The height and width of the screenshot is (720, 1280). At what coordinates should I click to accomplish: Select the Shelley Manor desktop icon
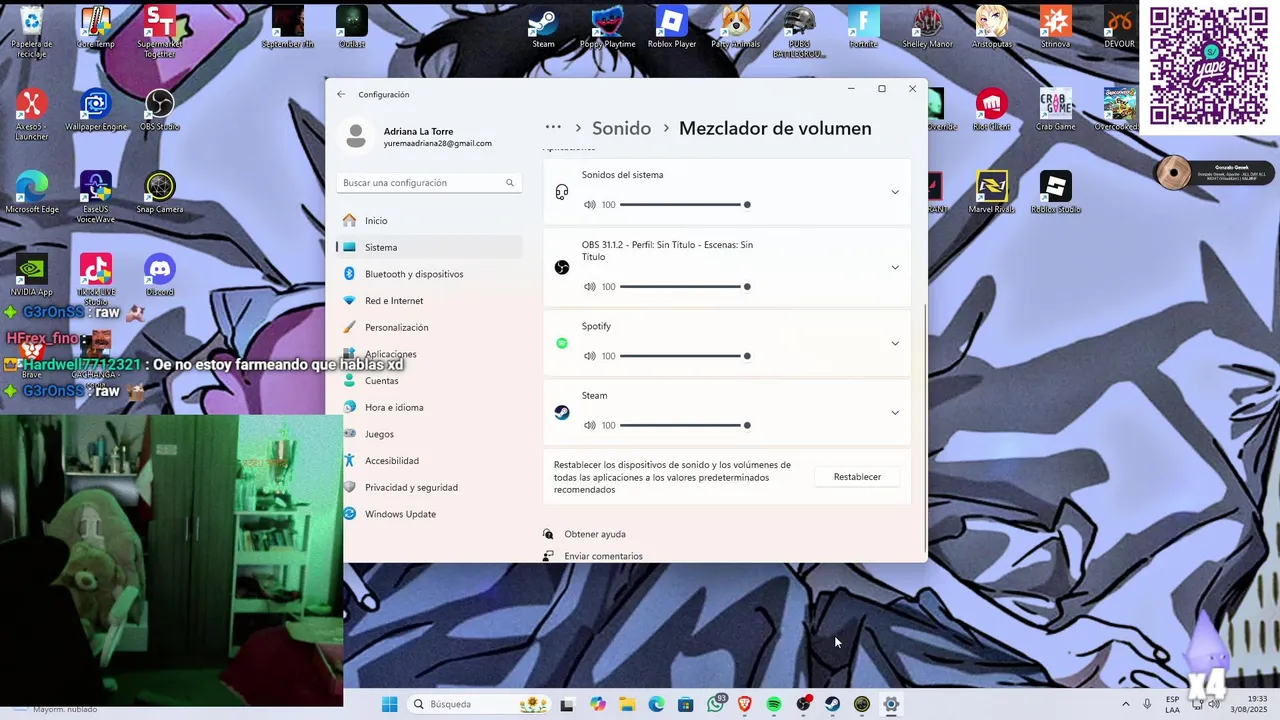point(927,28)
